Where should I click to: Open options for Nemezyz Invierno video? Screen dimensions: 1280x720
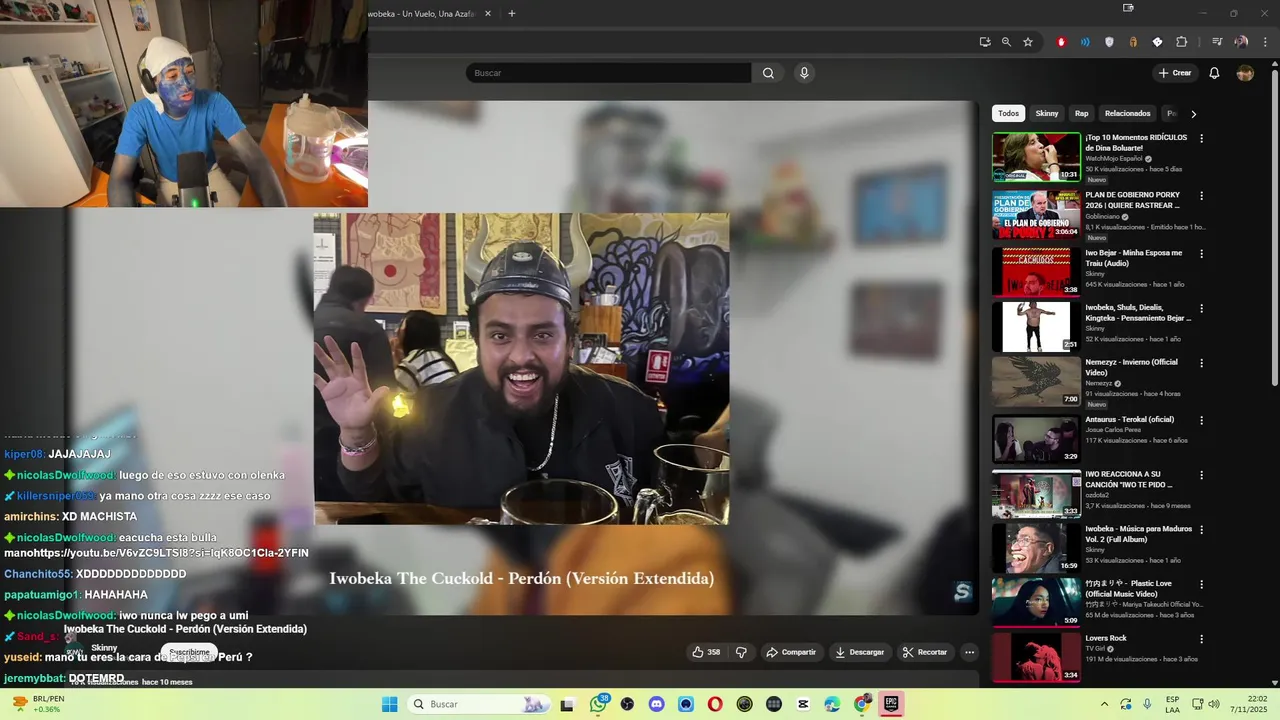(x=1201, y=364)
